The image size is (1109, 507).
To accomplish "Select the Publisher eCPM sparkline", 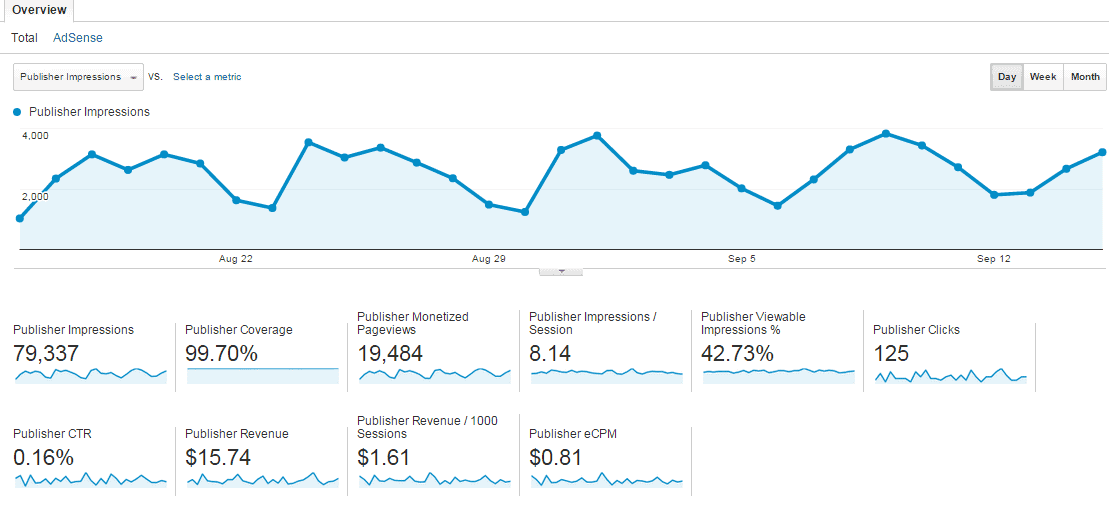I will tap(606, 480).
